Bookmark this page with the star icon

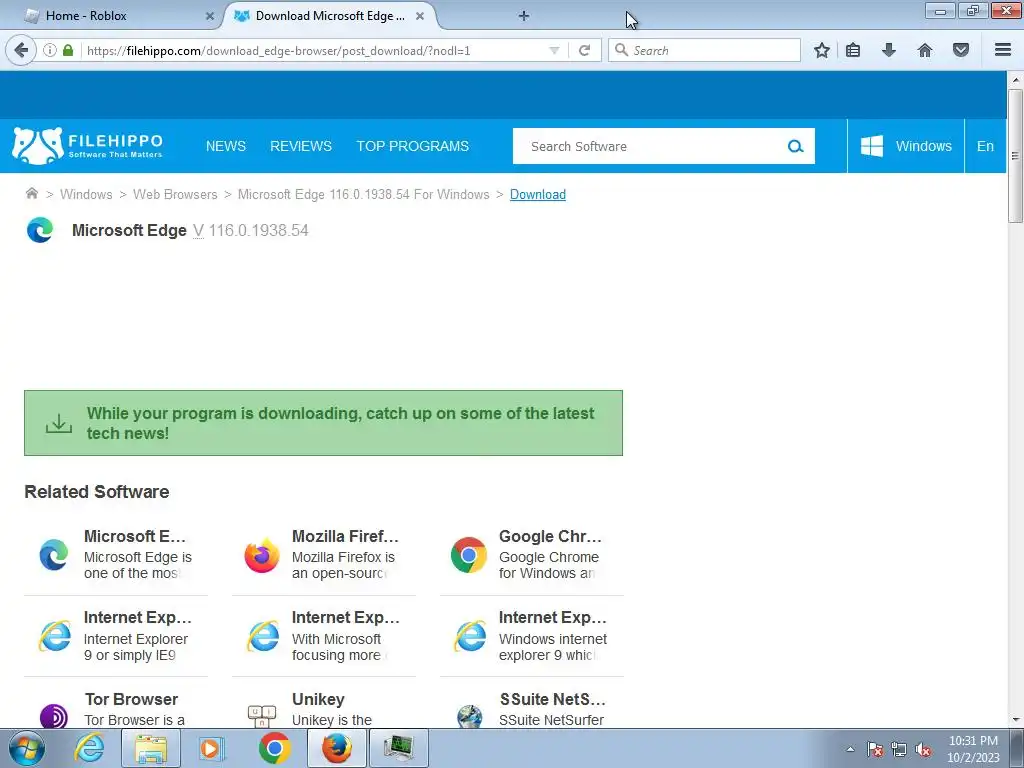pos(822,50)
